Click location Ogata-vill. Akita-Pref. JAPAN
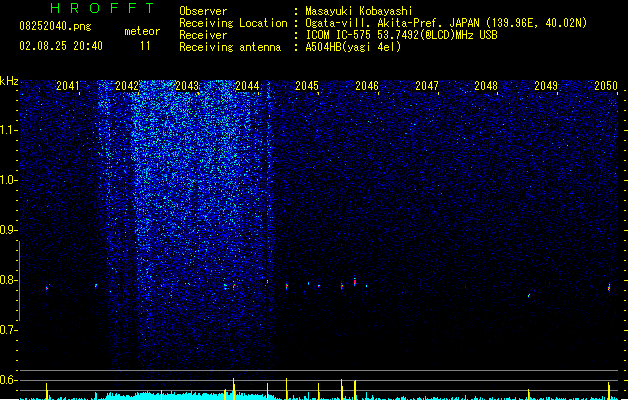The image size is (629, 400). pos(392,23)
